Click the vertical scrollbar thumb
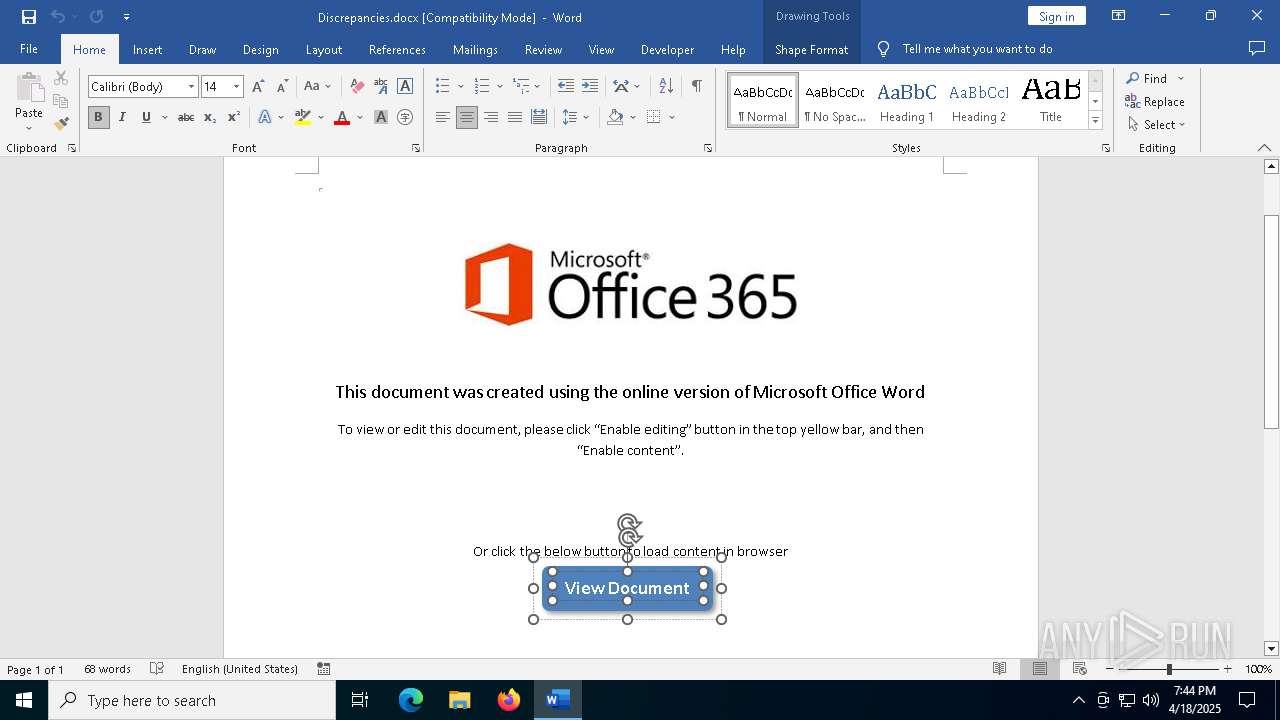 pos(1272,321)
